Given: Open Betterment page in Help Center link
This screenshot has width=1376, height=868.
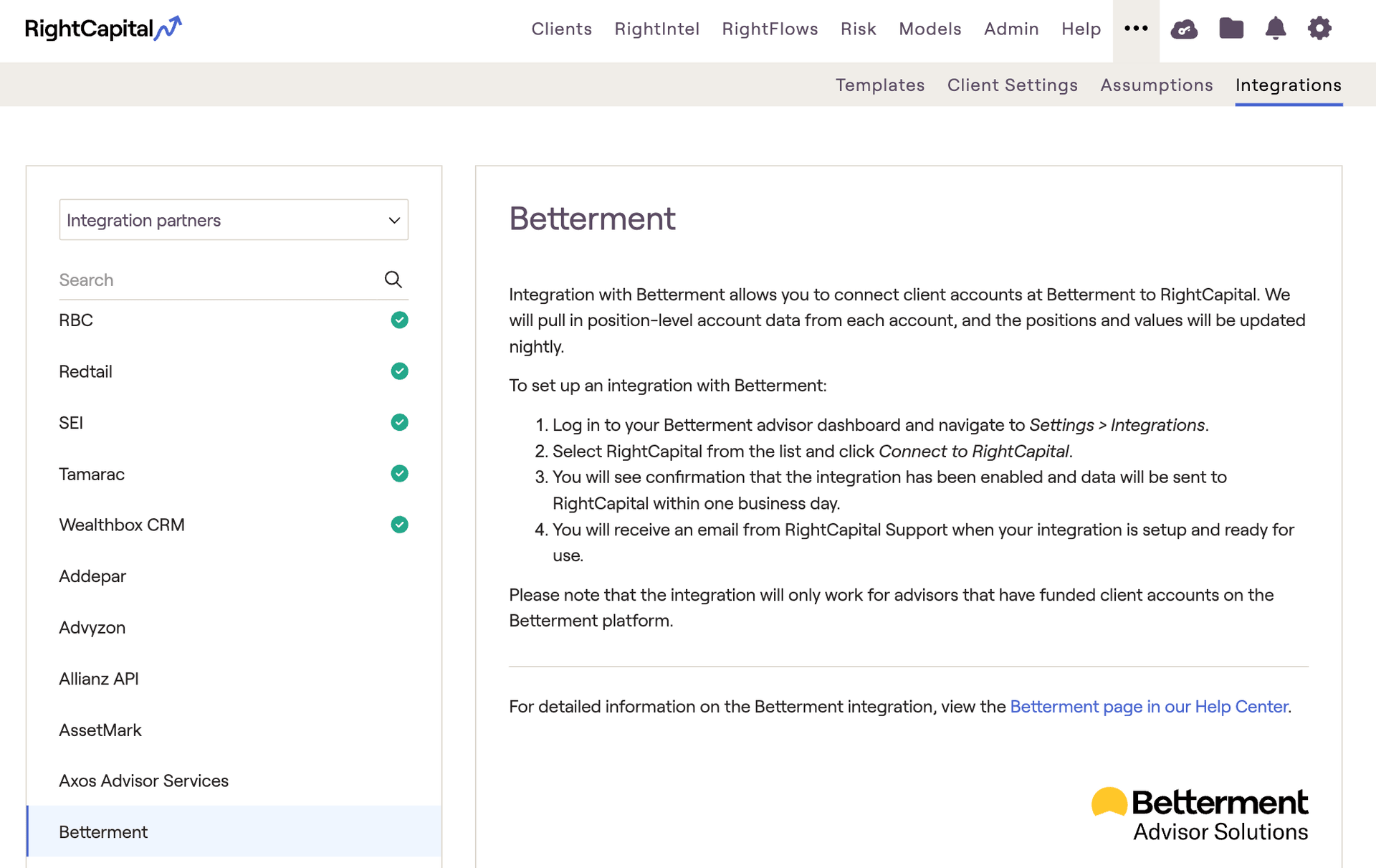Looking at the screenshot, I should [1149, 707].
